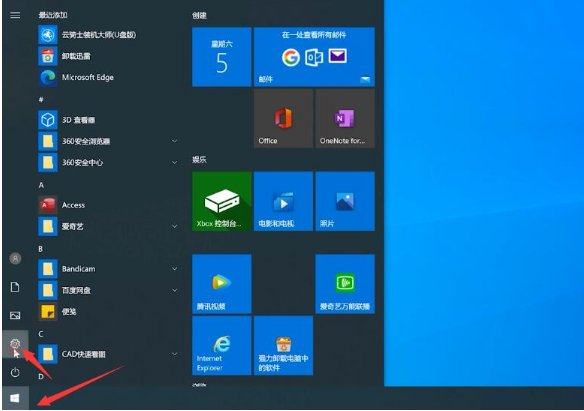Open Documents icon in Start sidebar
Screen dimensions: 584x411
click(x=15, y=287)
